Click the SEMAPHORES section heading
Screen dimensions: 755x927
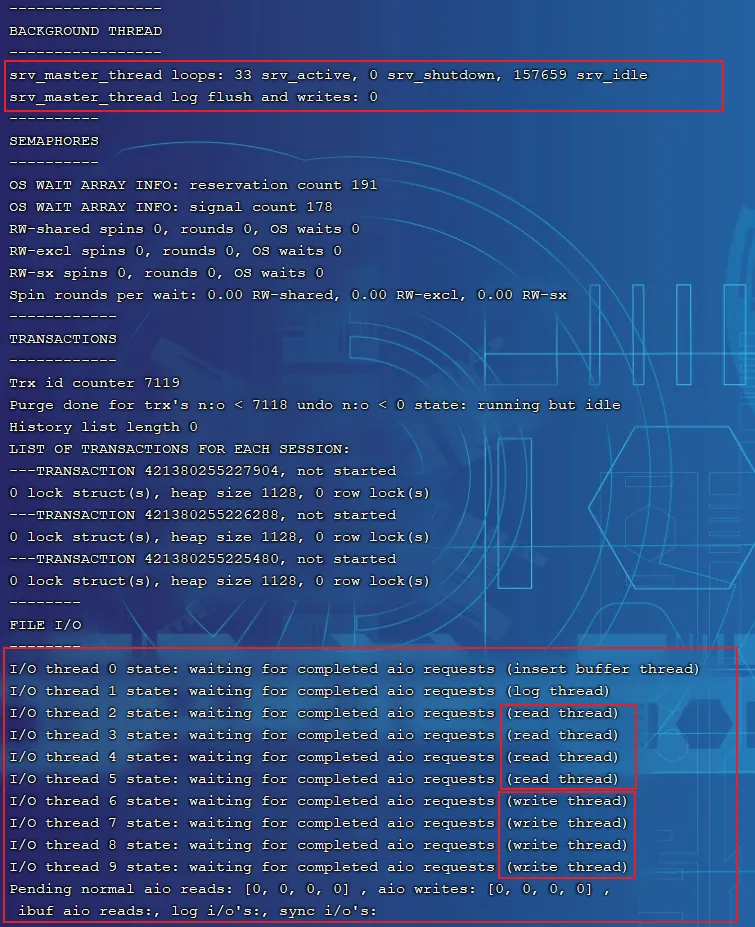tap(54, 141)
